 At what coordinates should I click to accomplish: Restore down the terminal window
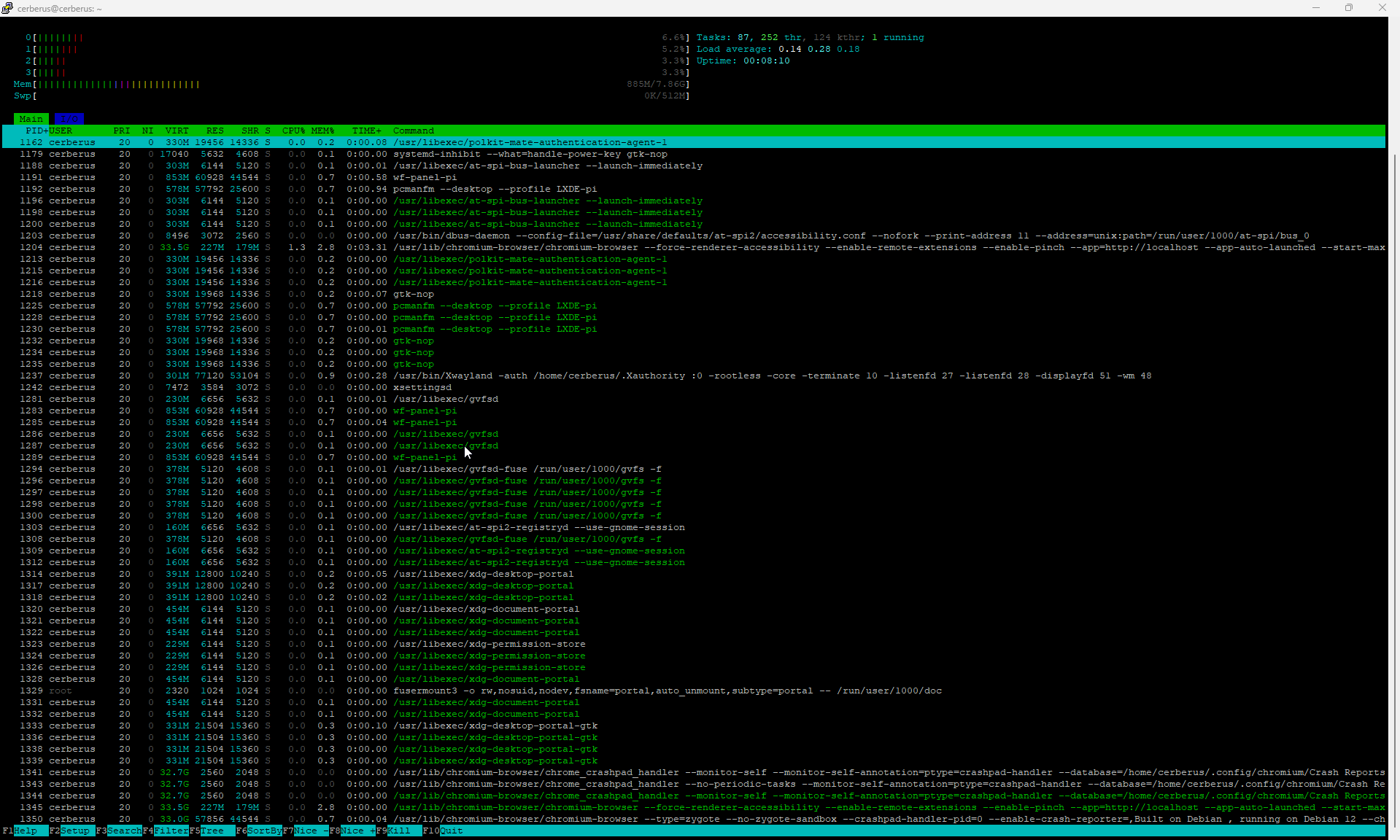(x=1349, y=8)
